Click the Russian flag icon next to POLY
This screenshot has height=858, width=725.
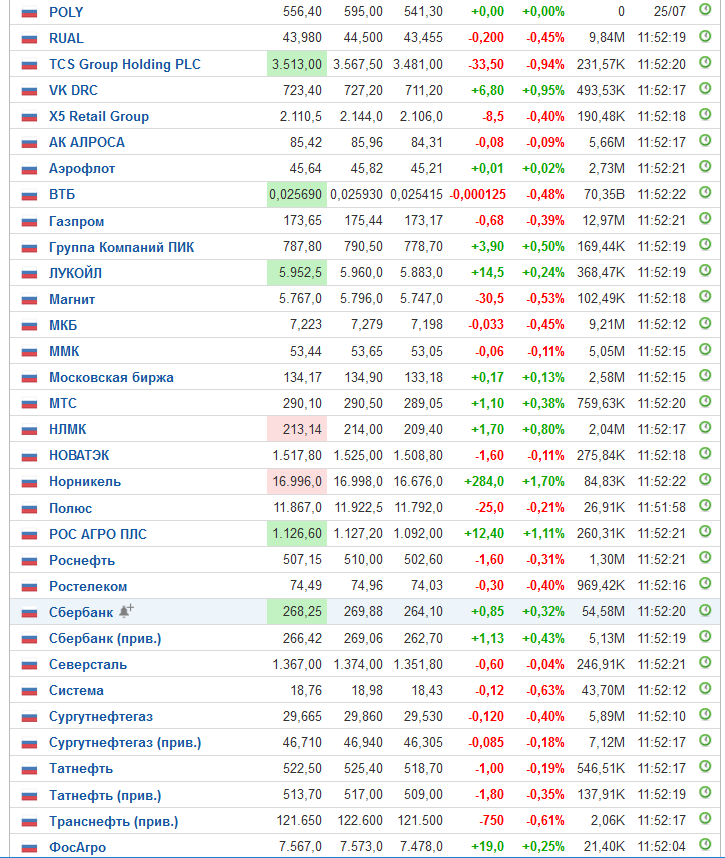coord(30,13)
